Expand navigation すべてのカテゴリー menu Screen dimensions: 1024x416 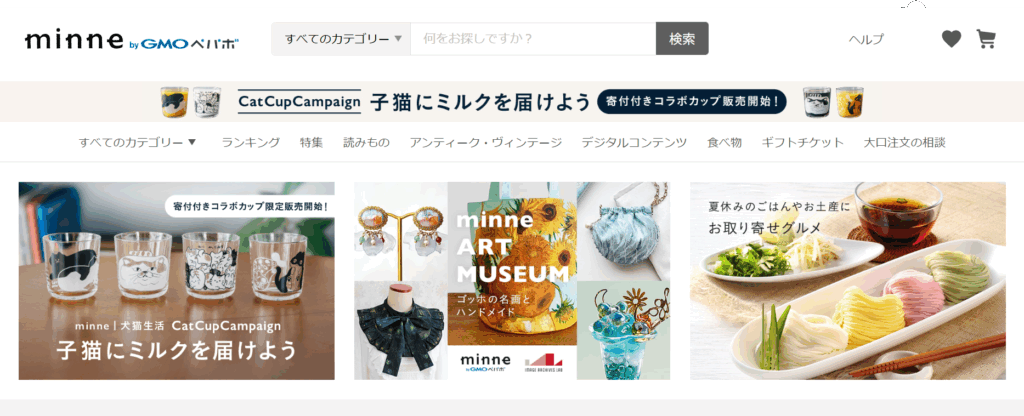[138, 142]
